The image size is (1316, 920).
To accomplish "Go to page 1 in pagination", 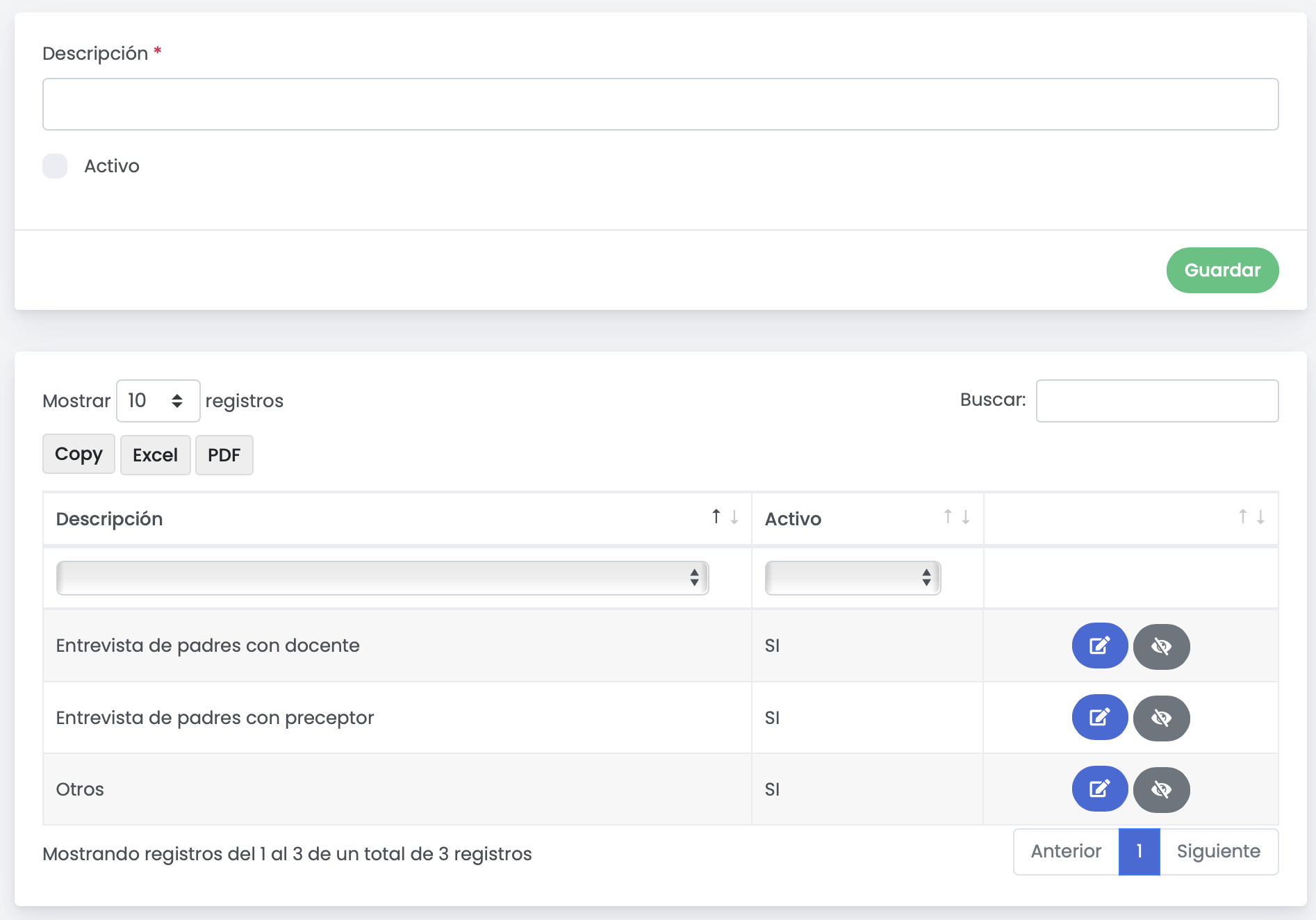I will (1139, 851).
